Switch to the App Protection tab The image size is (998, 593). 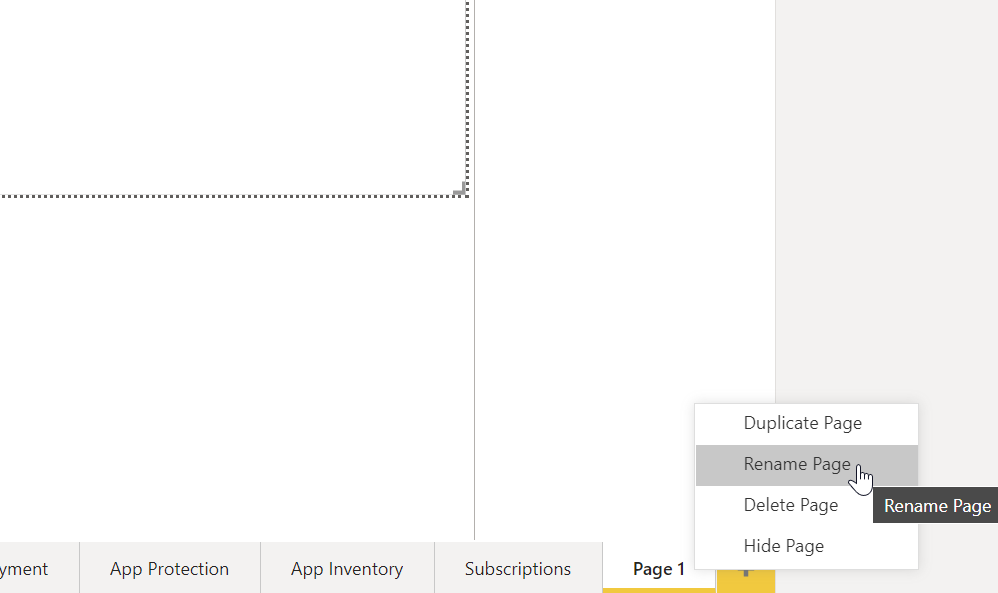168,568
